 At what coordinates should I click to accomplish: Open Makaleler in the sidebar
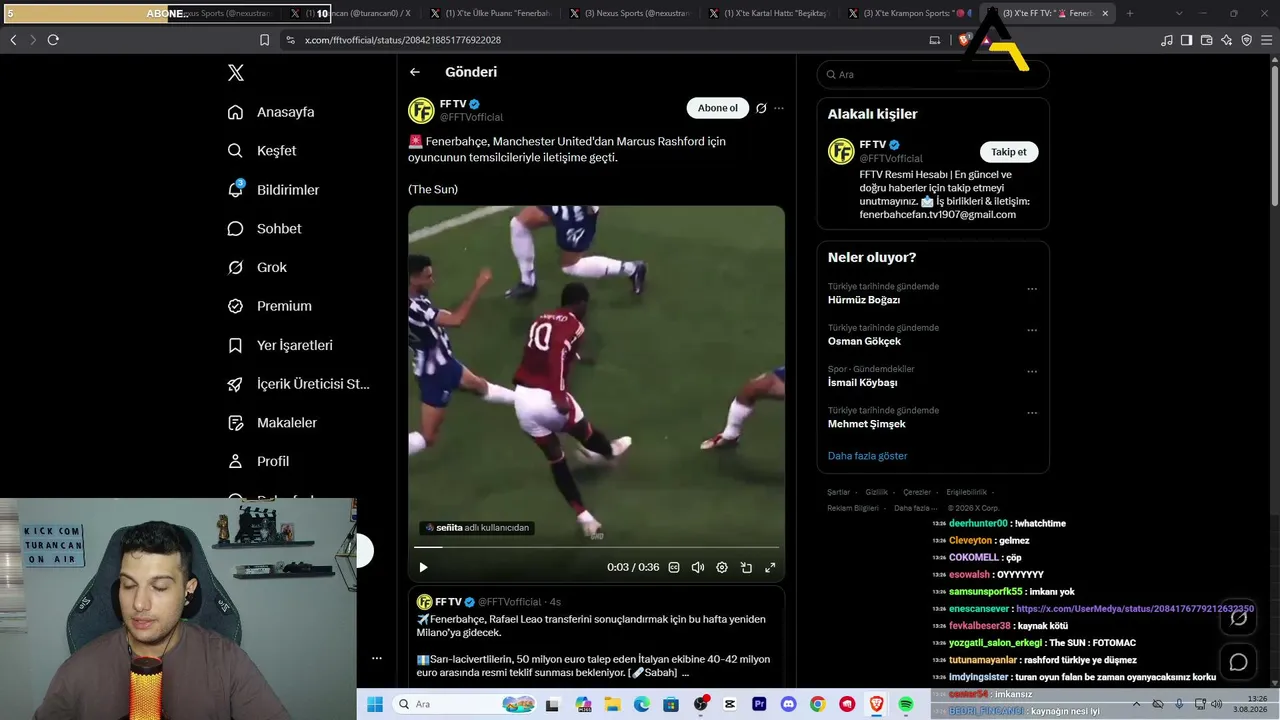click(272, 423)
